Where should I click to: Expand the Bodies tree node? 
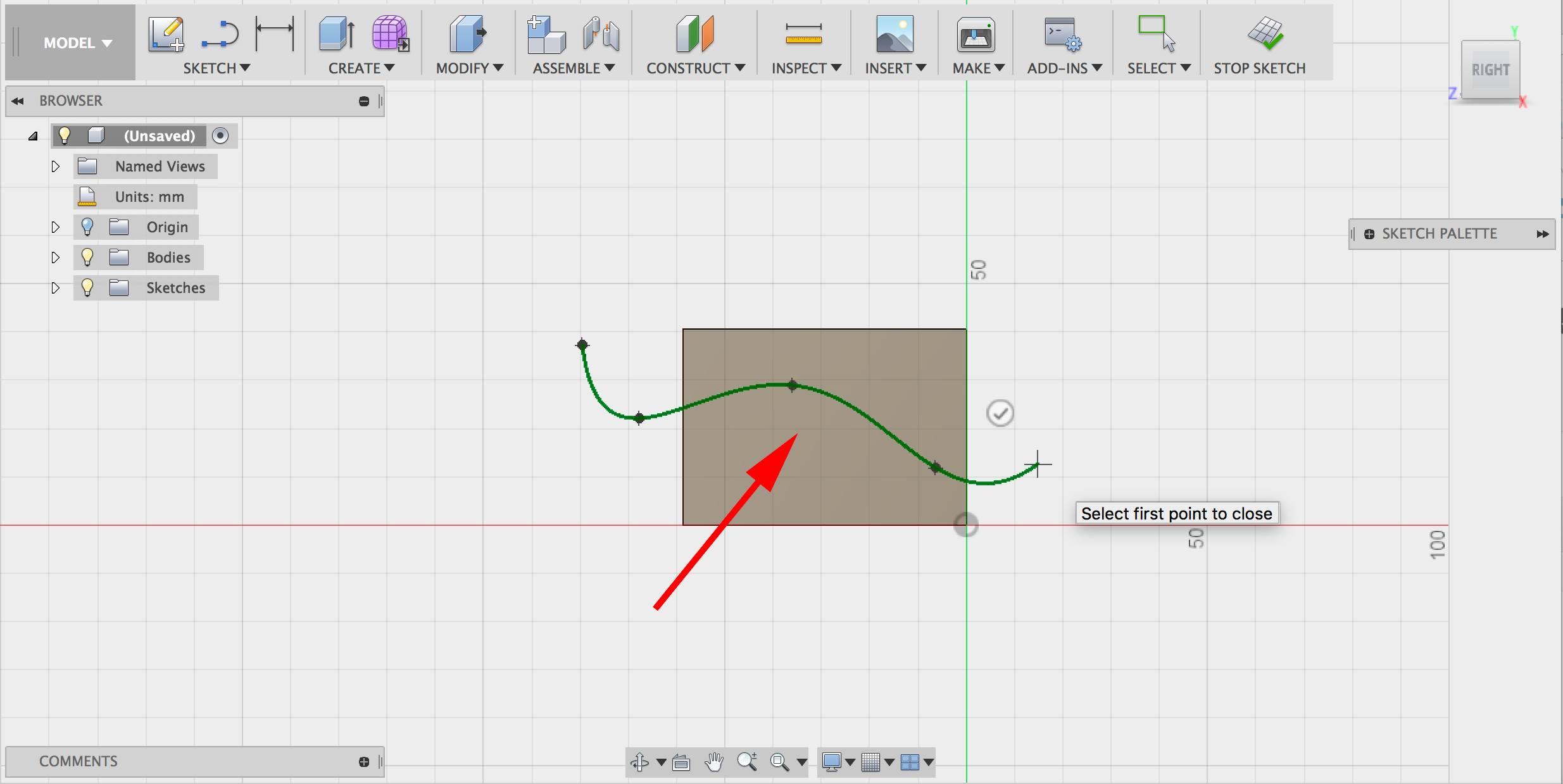point(55,258)
